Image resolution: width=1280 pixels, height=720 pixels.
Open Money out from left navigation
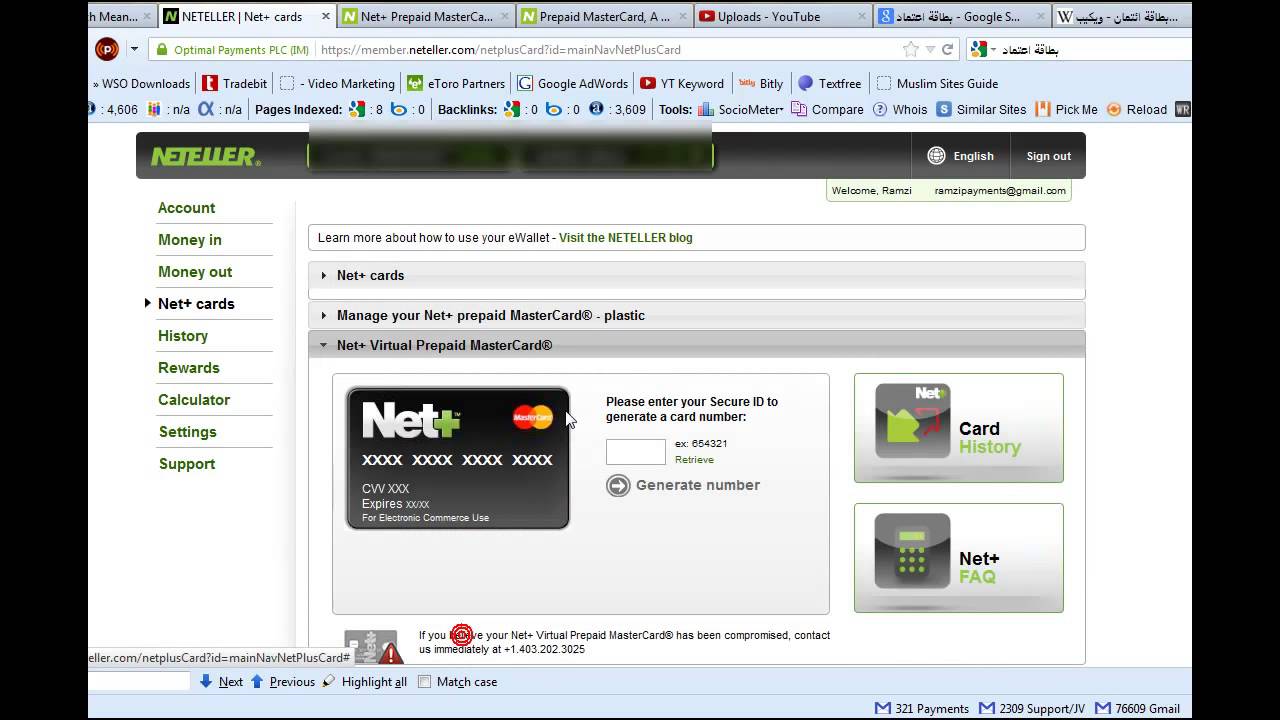click(195, 272)
